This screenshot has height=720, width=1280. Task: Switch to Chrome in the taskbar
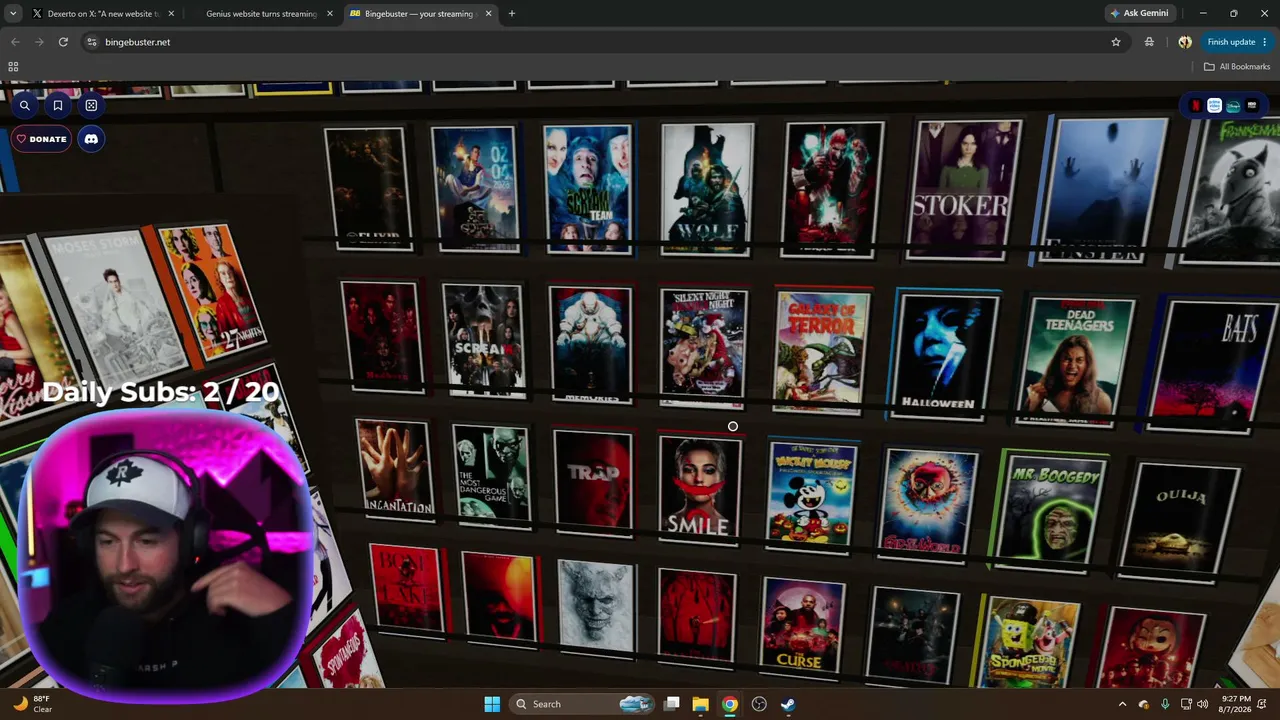tap(730, 704)
